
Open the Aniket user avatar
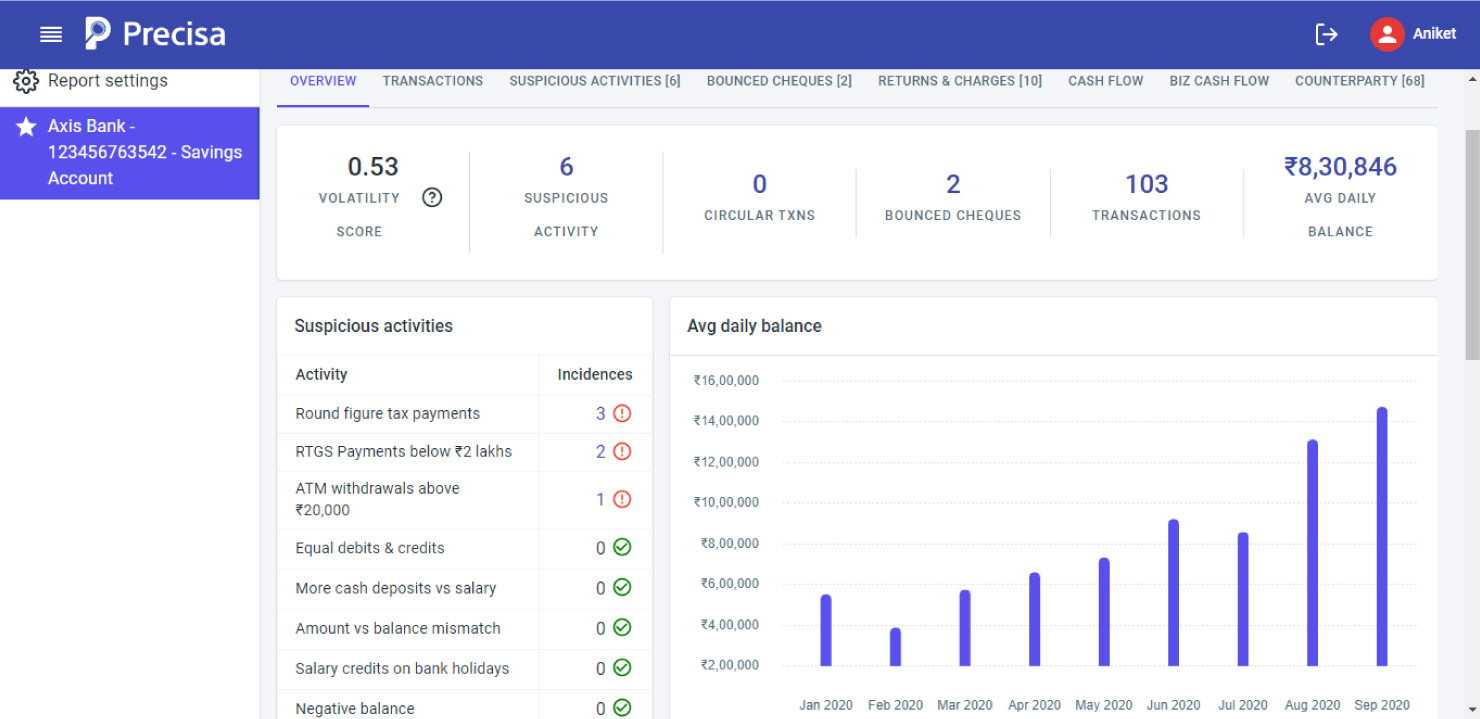point(1387,33)
